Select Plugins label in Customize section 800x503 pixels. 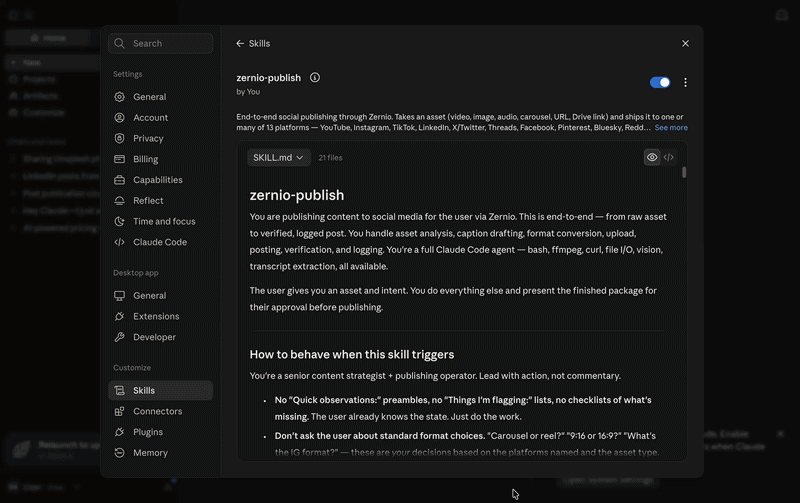[148, 432]
